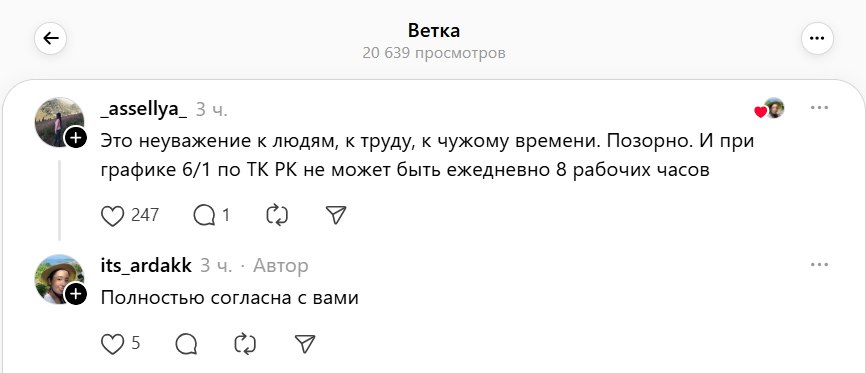866x373 pixels.
Task: Open more options for its_ardakk reply
Action: click(819, 265)
